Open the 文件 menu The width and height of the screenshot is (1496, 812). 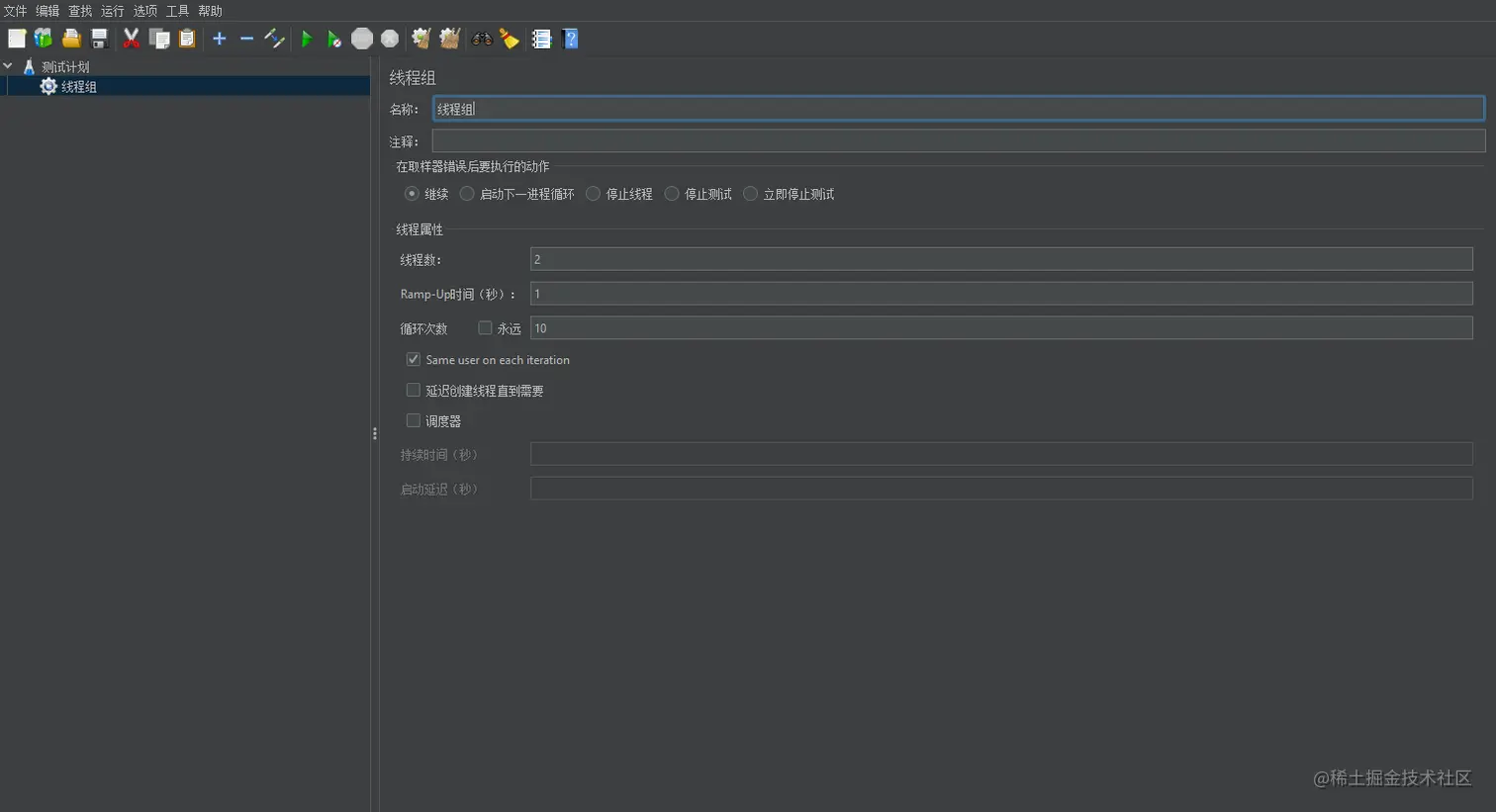point(15,11)
